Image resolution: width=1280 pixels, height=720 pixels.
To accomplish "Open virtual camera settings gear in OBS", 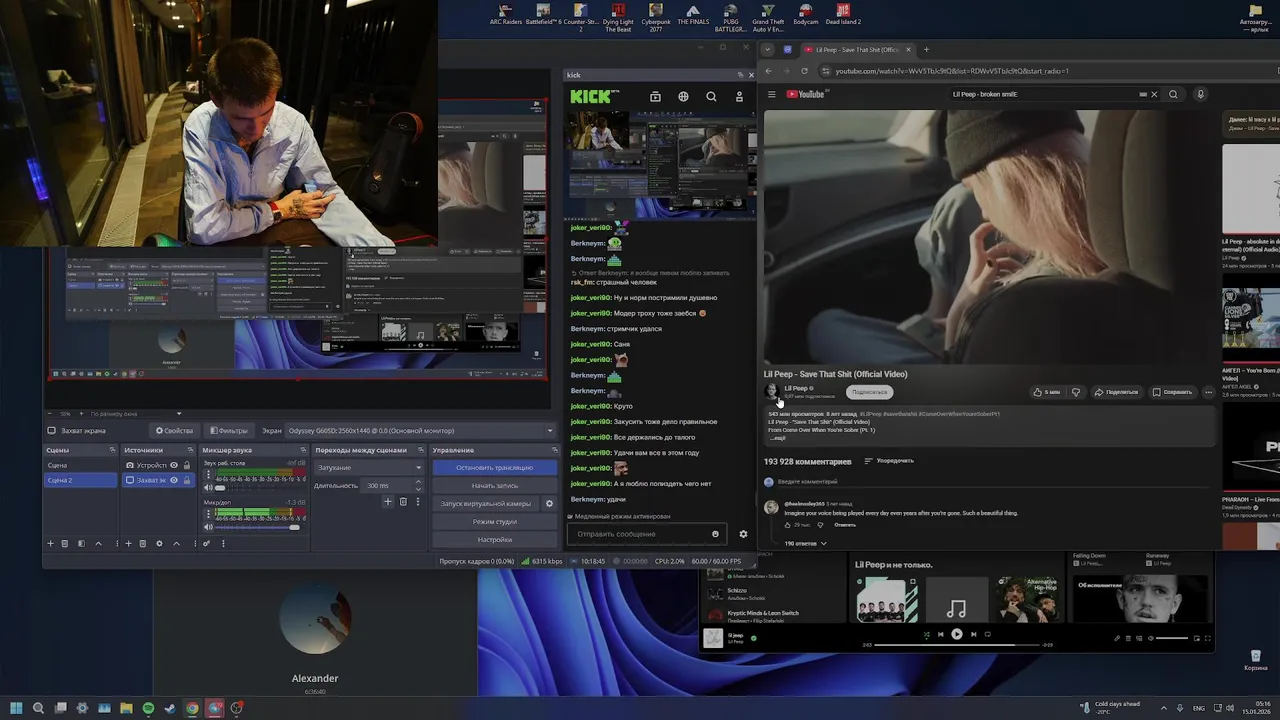I will click(549, 503).
